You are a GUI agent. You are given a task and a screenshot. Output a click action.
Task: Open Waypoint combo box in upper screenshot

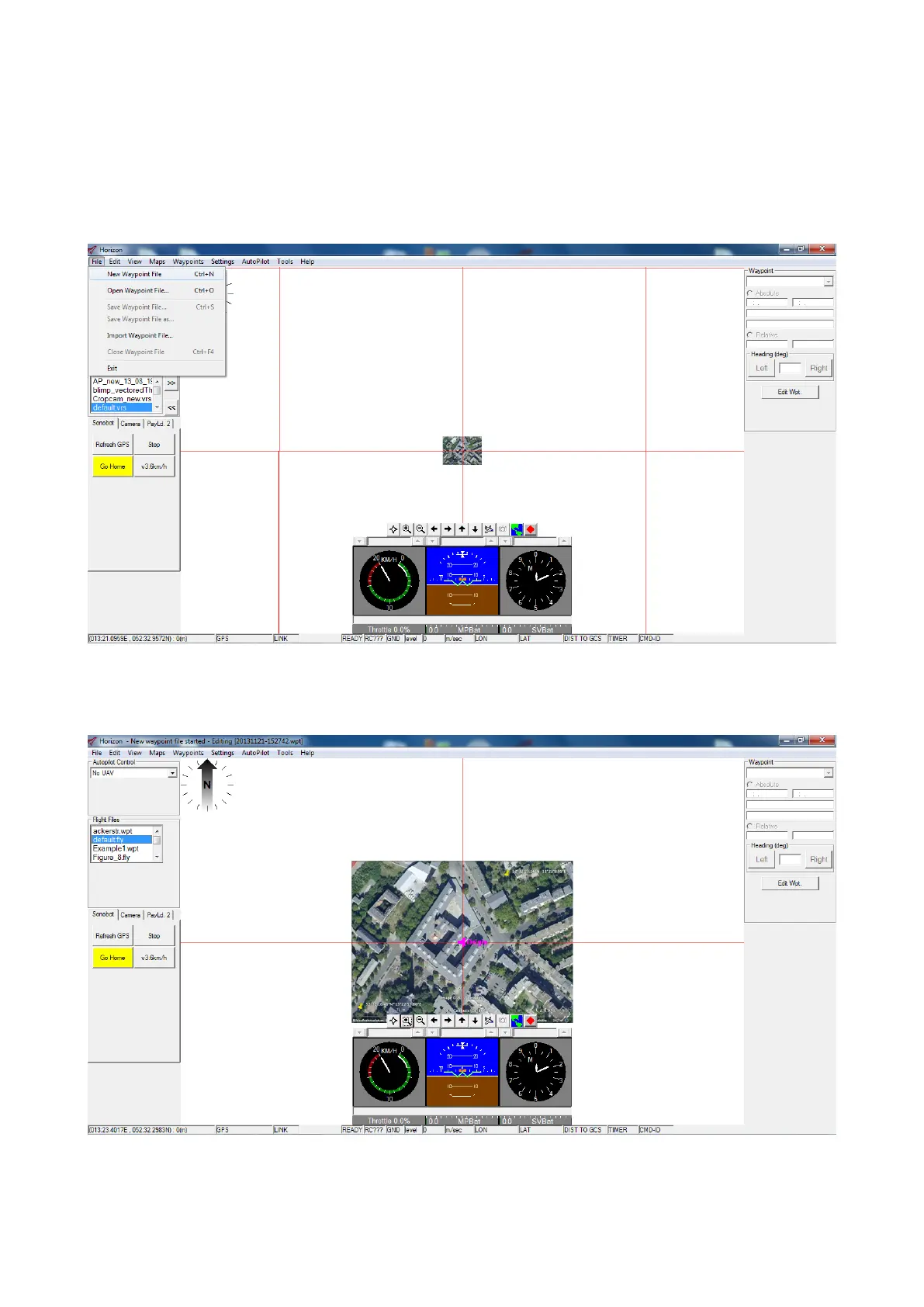point(790,282)
